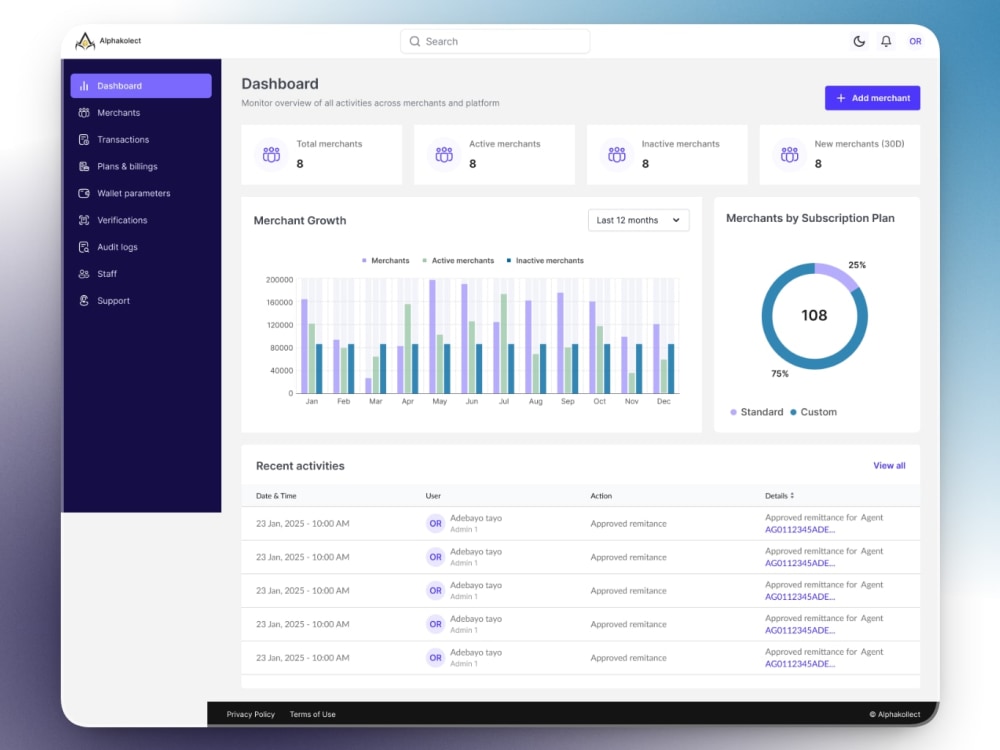Click the Date & Time column header
This screenshot has height=750, width=1000.
pyautogui.click(x=276, y=496)
